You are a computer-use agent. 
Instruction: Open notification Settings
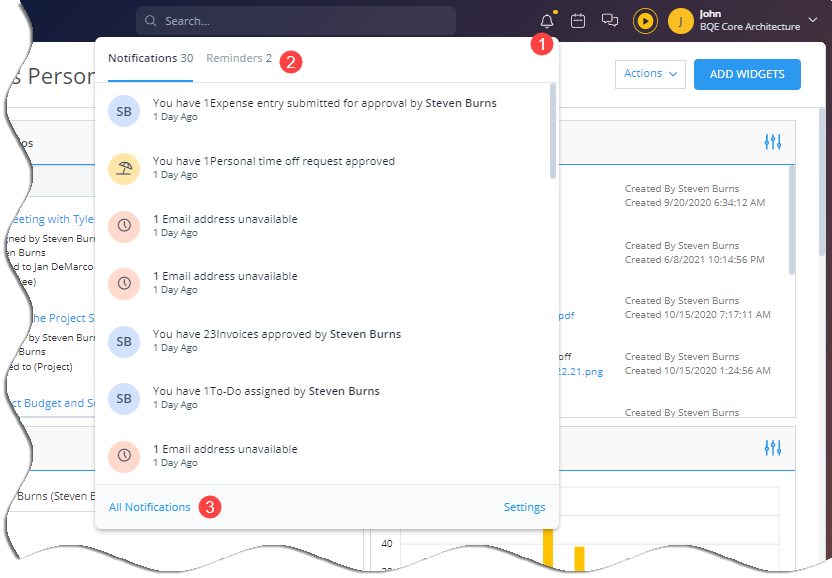[x=524, y=507]
